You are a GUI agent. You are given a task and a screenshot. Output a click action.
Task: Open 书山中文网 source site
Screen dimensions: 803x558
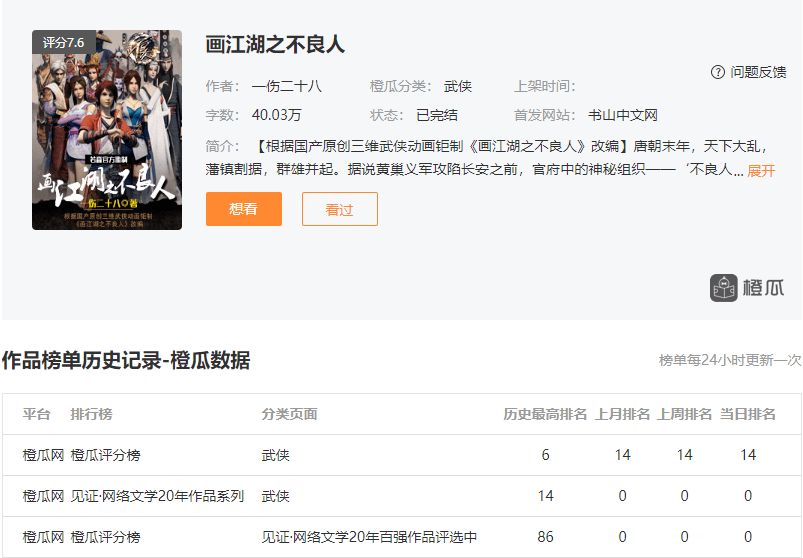623,115
